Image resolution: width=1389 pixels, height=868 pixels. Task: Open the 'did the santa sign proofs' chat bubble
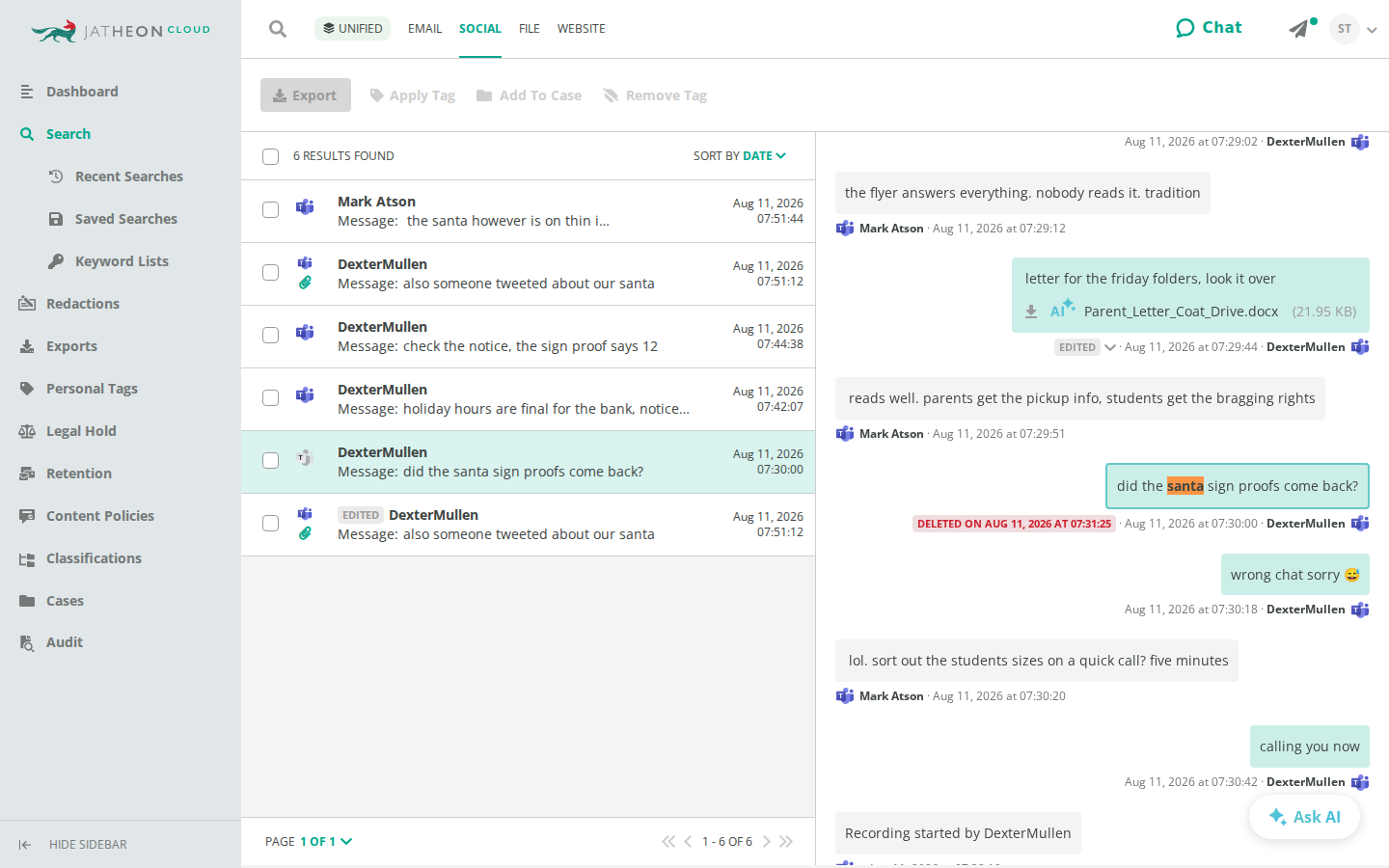pos(1238,486)
